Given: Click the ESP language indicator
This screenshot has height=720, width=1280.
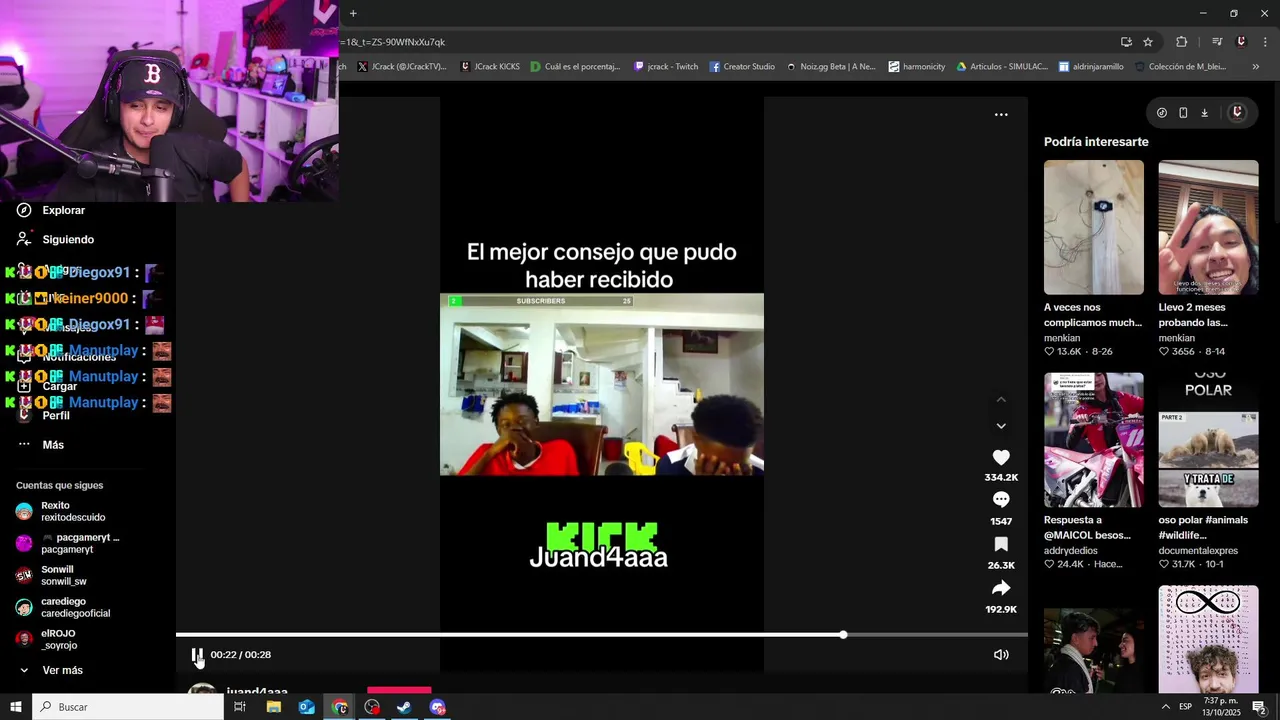Looking at the screenshot, I should (1185, 707).
